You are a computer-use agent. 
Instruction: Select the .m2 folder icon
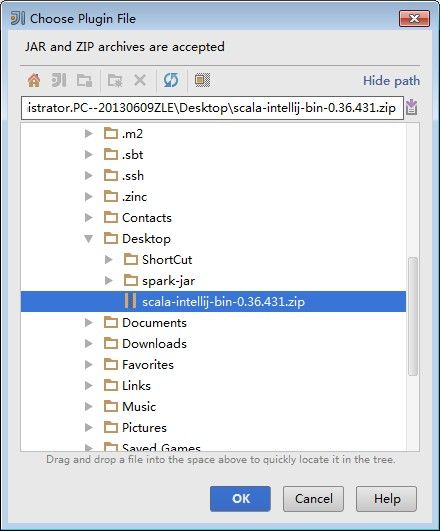tap(111, 133)
